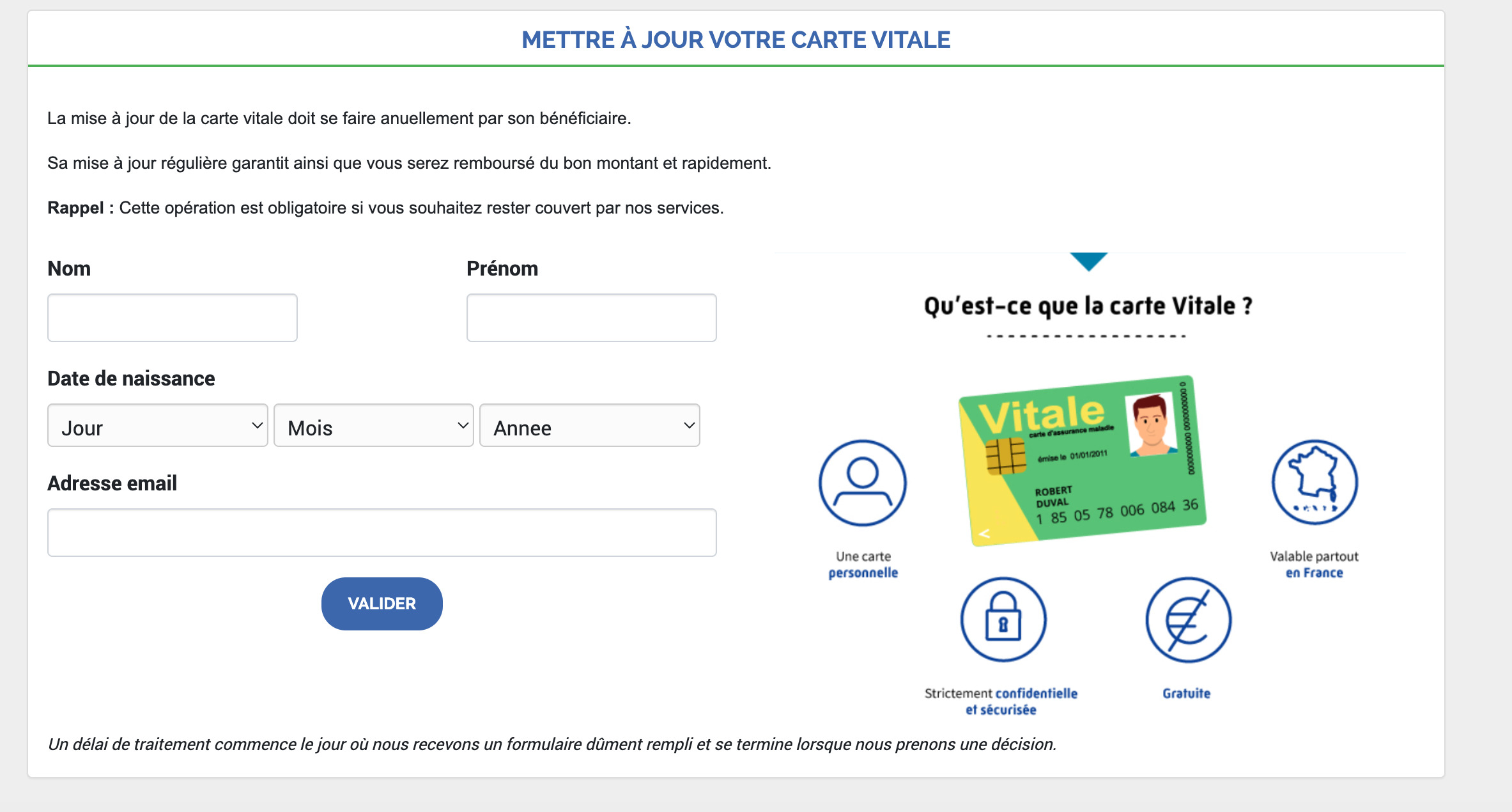The image size is (1512, 812).
Task: Focus the Prénom input field
Action: pyautogui.click(x=591, y=318)
